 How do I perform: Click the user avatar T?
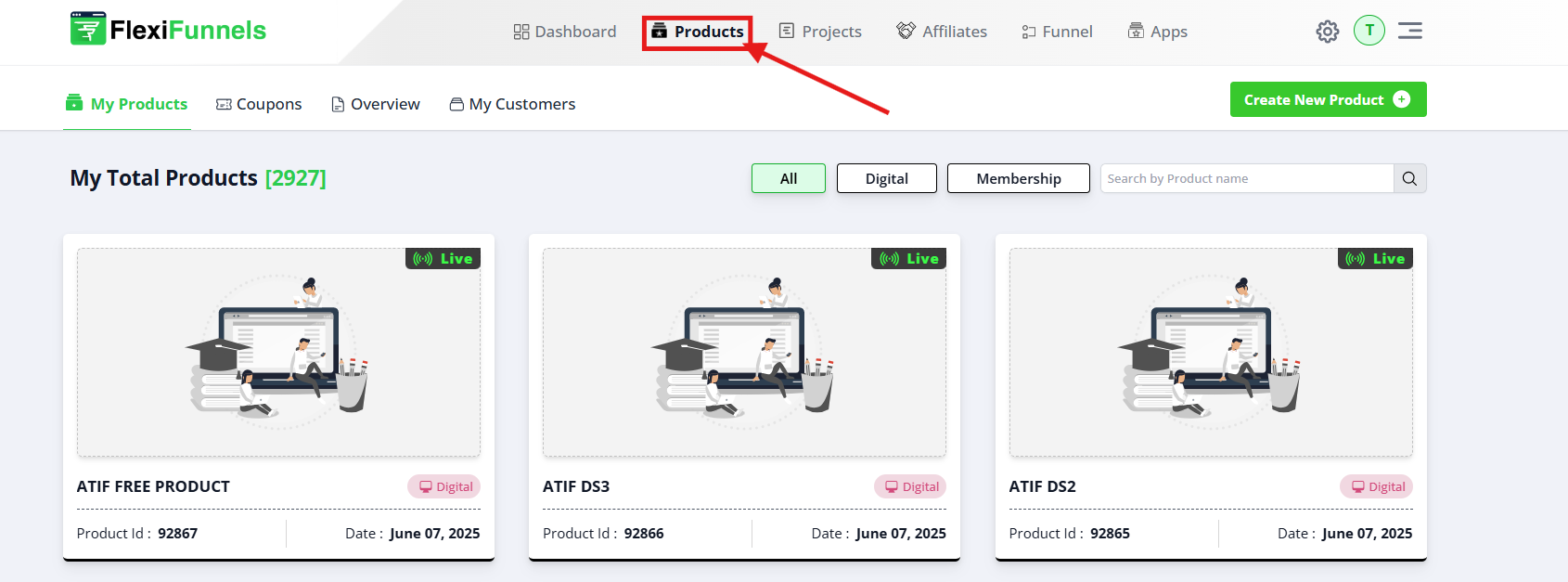(x=1369, y=30)
